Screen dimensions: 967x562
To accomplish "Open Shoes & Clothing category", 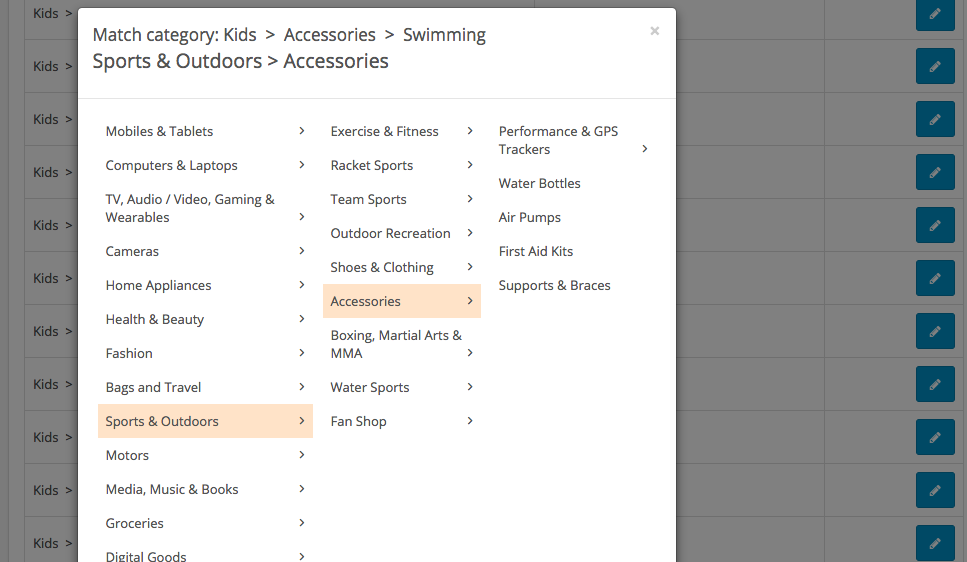I will 382,267.
